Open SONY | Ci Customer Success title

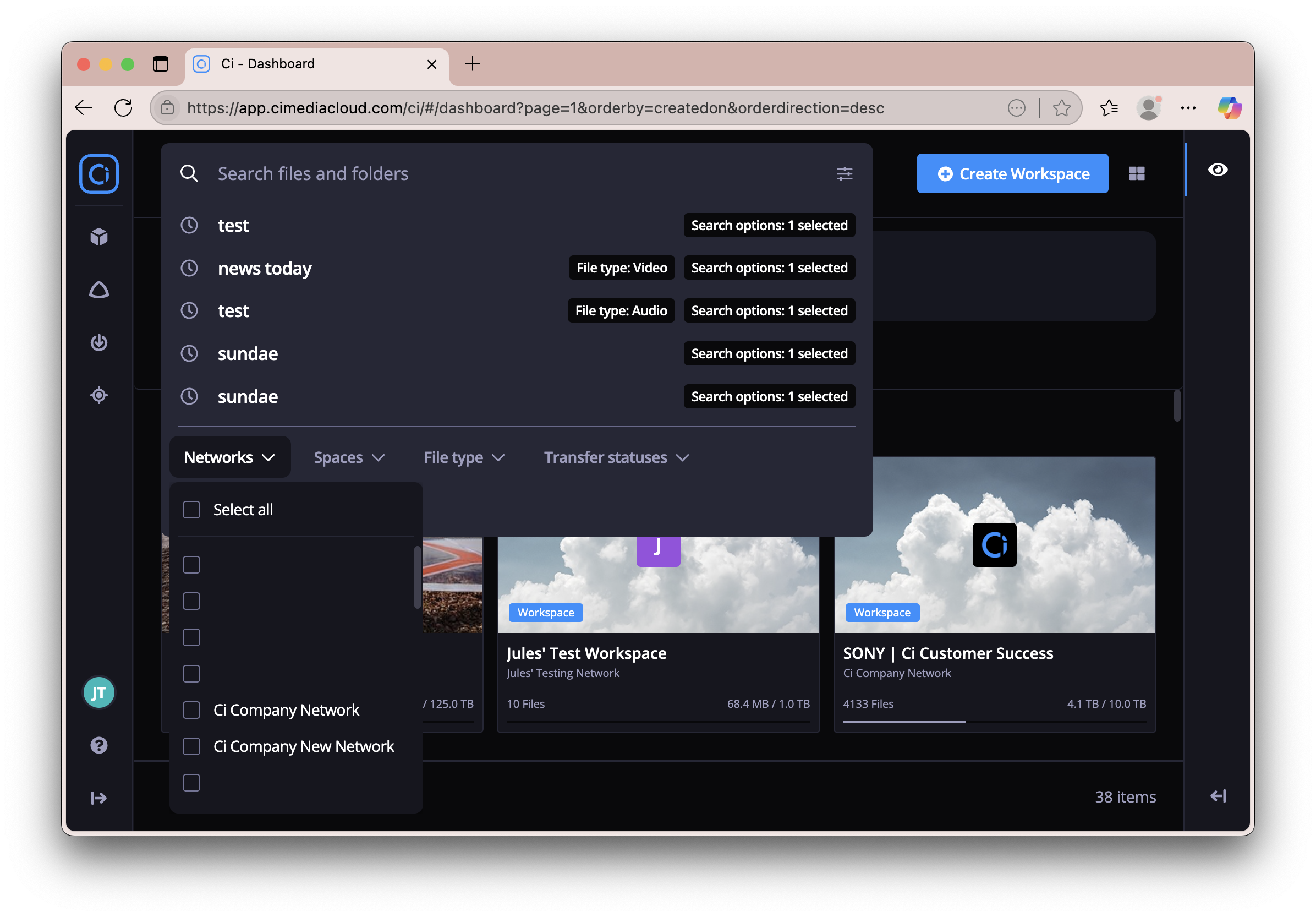pyautogui.click(x=948, y=653)
